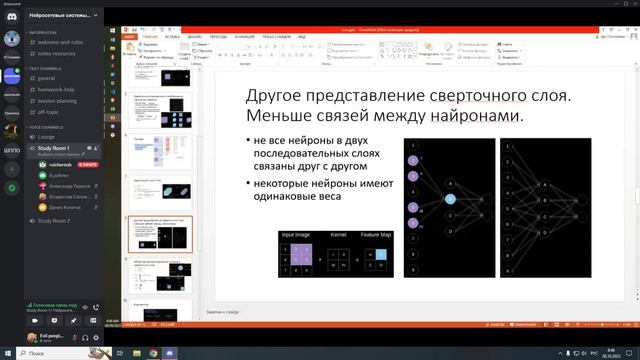This screenshot has width=640, height=360.
Task: Open Discord direct messages home icon
Action: point(12,17)
